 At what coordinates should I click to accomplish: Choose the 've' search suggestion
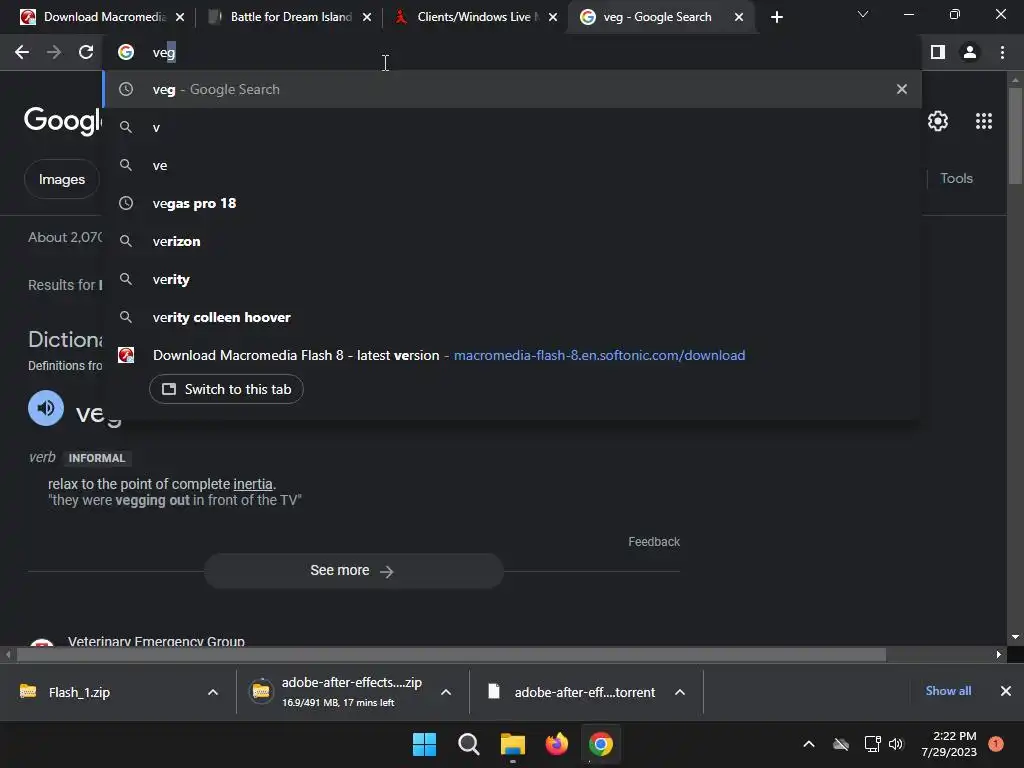[512, 165]
